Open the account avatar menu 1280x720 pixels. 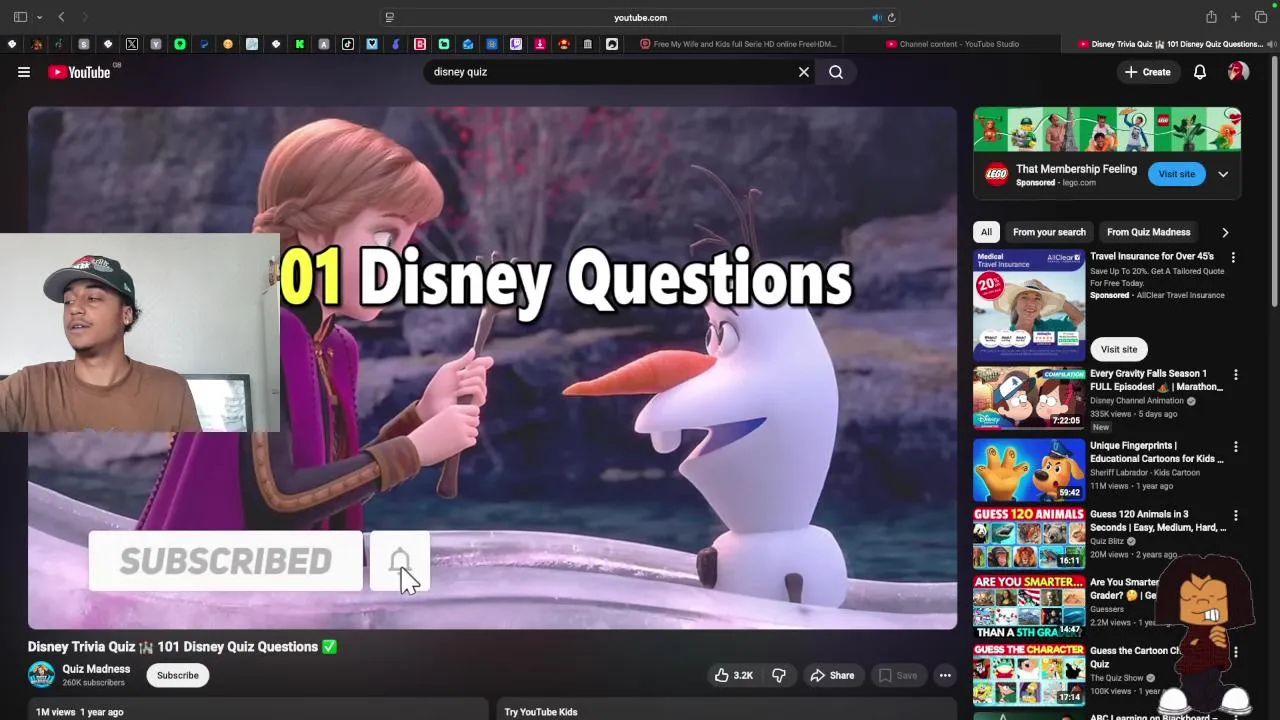[1238, 72]
